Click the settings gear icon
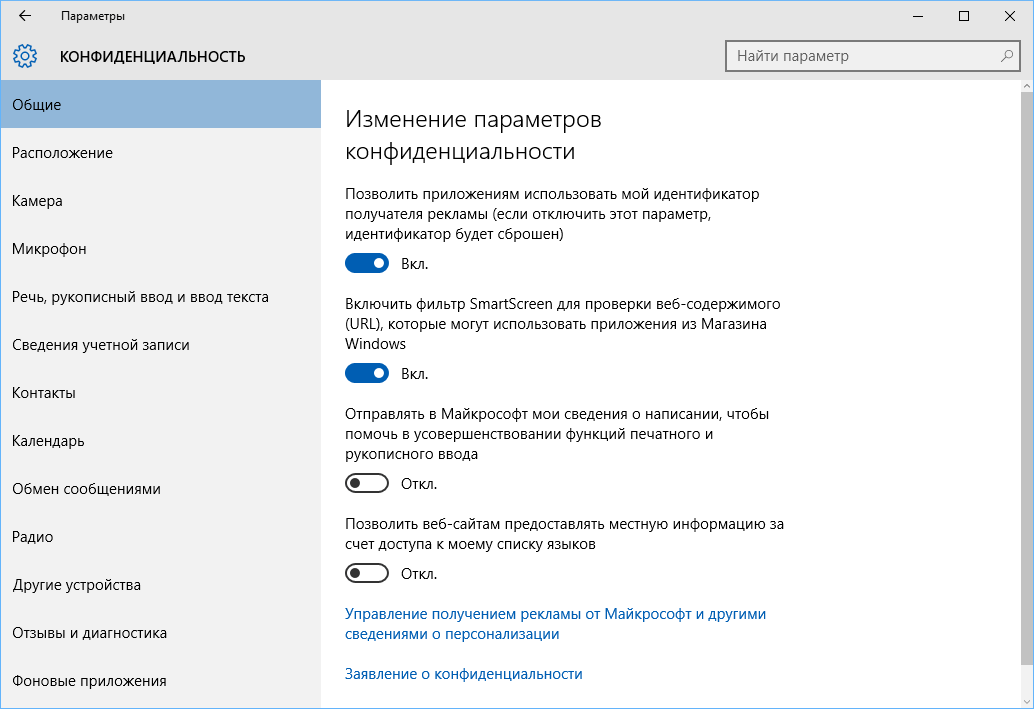Image resolution: width=1034 pixels, height=709 pixels. 25,56
